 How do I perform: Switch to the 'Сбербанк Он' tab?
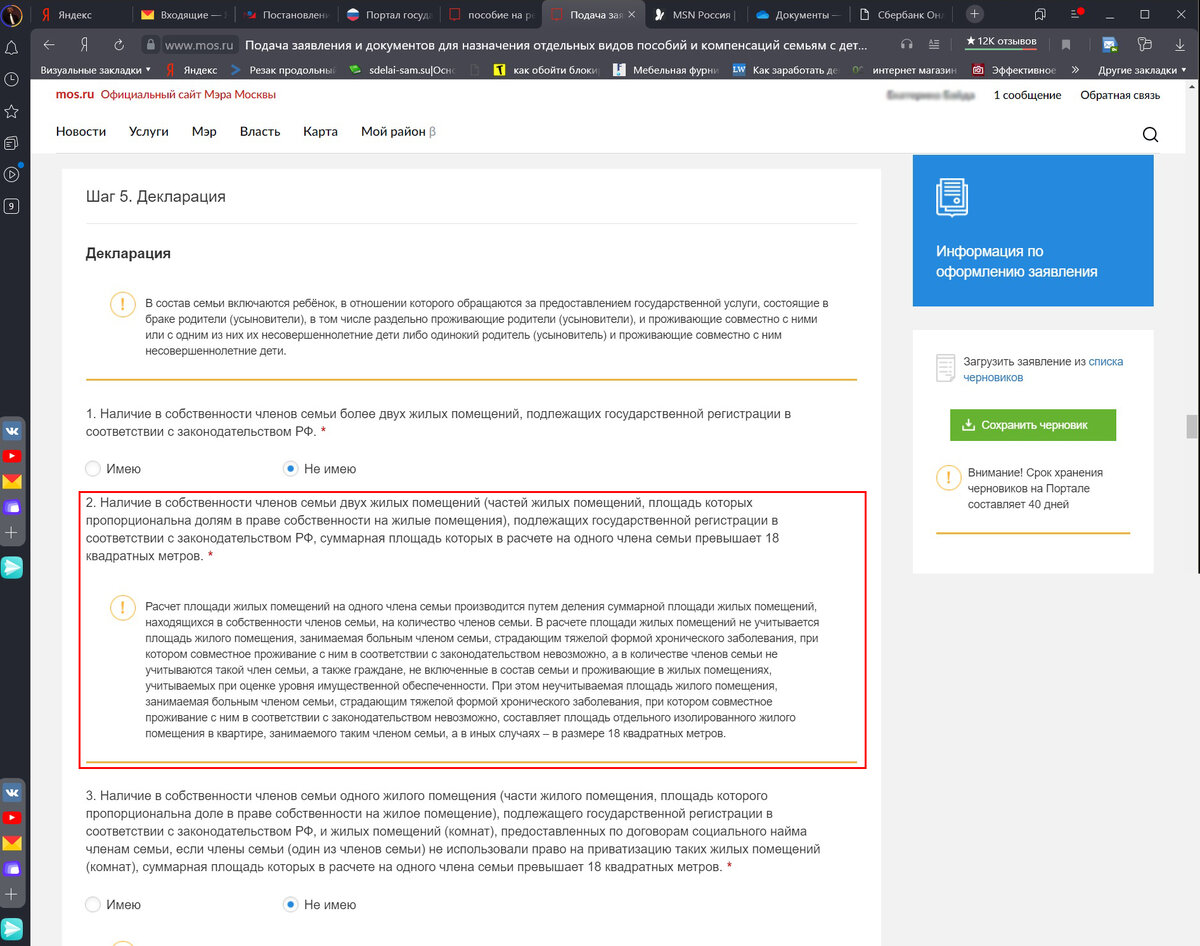(x=901, y=15)
